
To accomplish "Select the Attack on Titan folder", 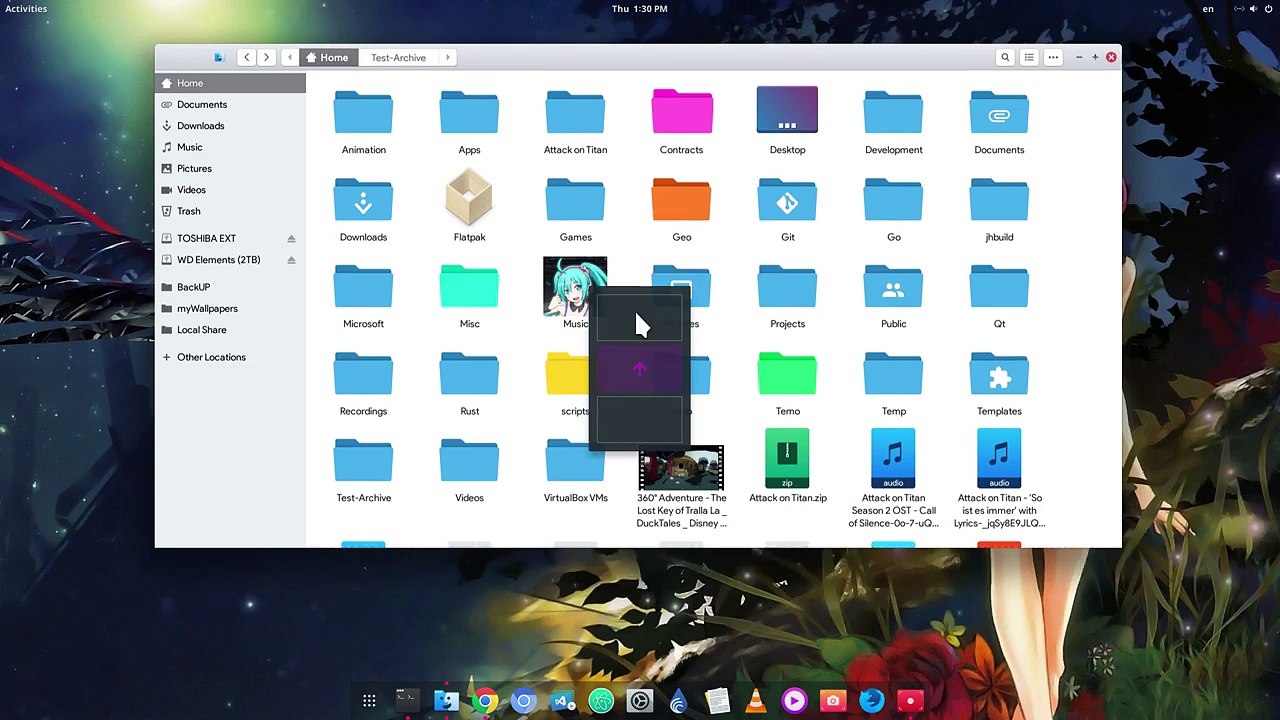I will 575,112.
